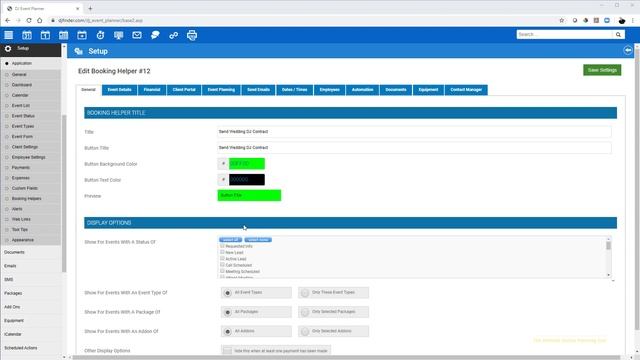Check the Meeting Scheduled status checkbox
Image resolution: width=640 pixels, height=360 pixels.
click(x=222, y=271)
